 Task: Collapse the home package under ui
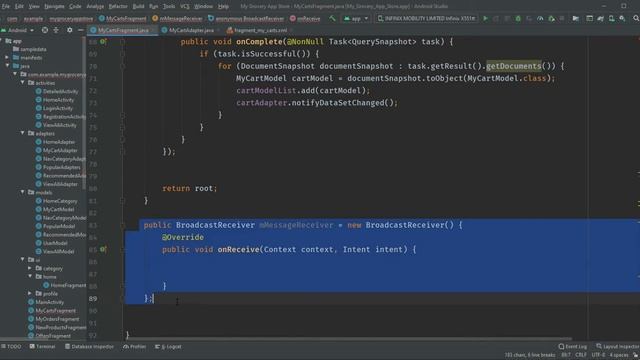30,276
